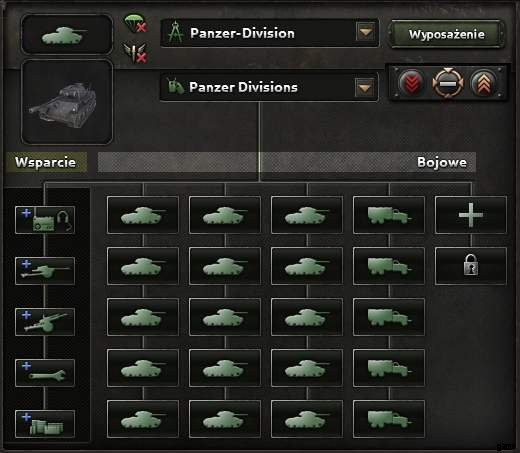Switch to Wsparcie support section
This screenshot has height=453, width=520.
click(x=46, y=162)
